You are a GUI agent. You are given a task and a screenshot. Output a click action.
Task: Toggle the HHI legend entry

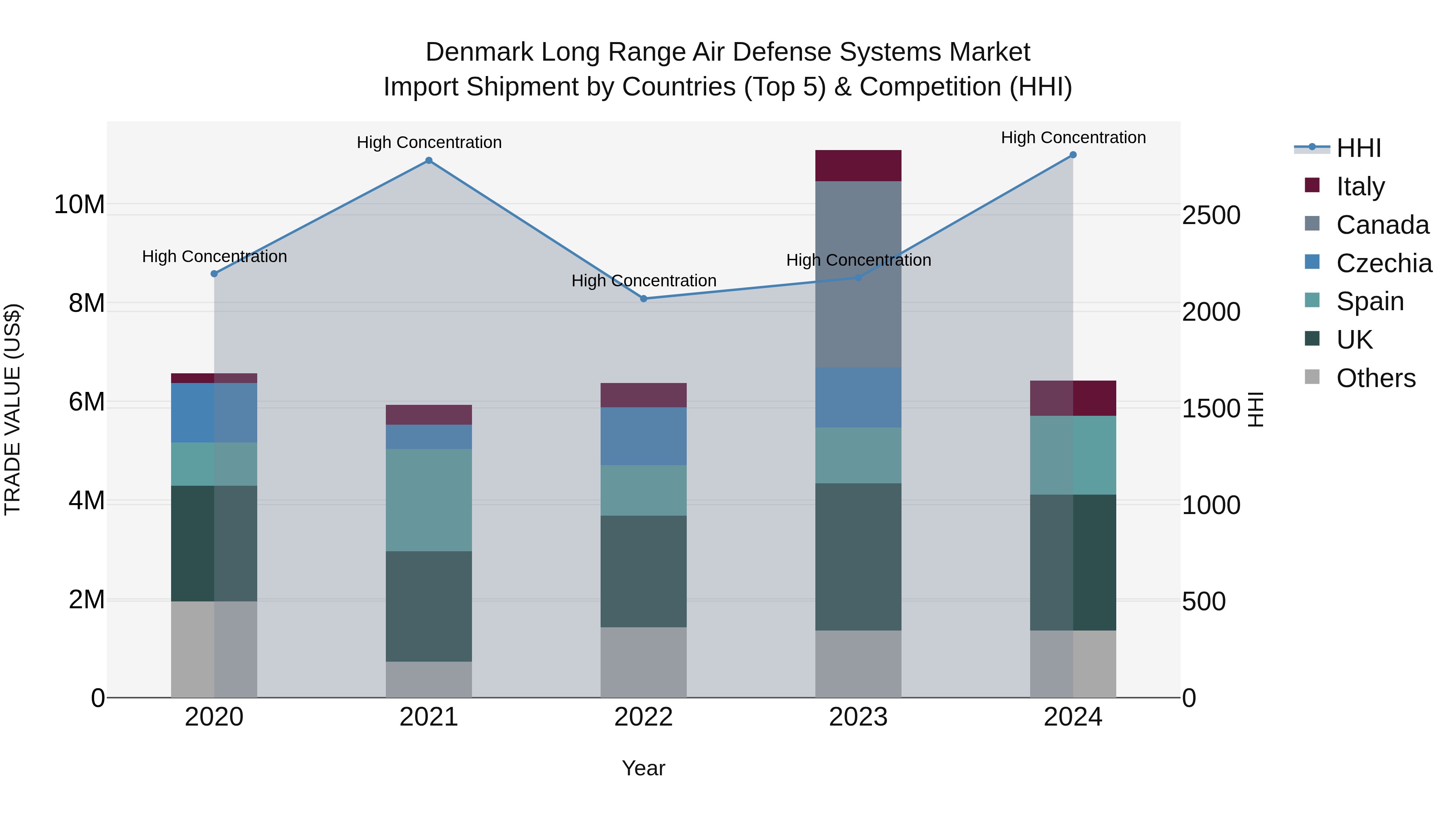1337,148
